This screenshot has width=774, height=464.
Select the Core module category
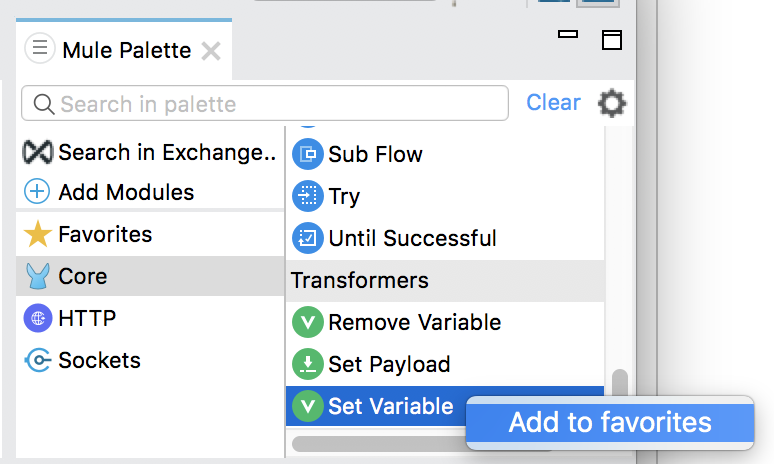click(150, 276)
